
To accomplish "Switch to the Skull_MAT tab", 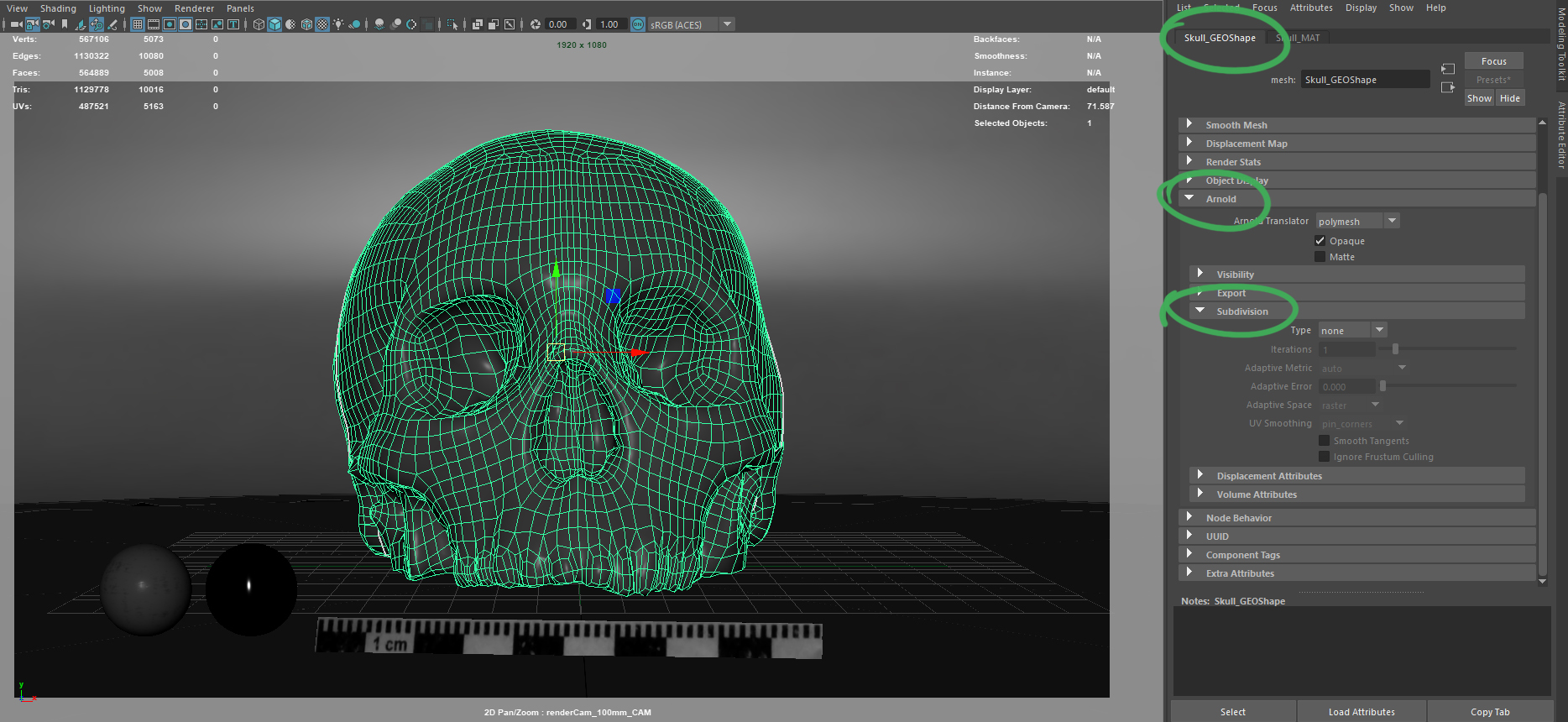I will [1299, 38].
